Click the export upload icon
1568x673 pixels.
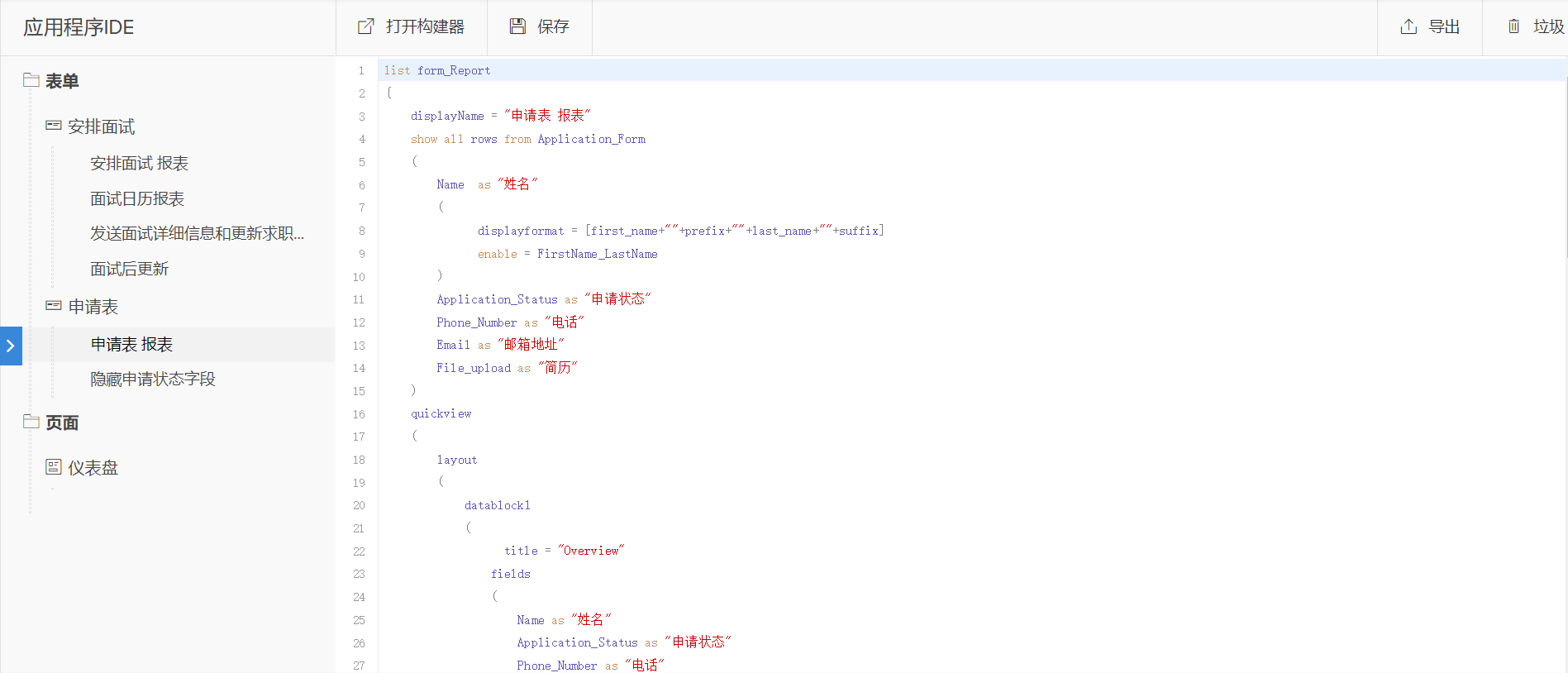pyautogui.click(x=1408, y=26)
